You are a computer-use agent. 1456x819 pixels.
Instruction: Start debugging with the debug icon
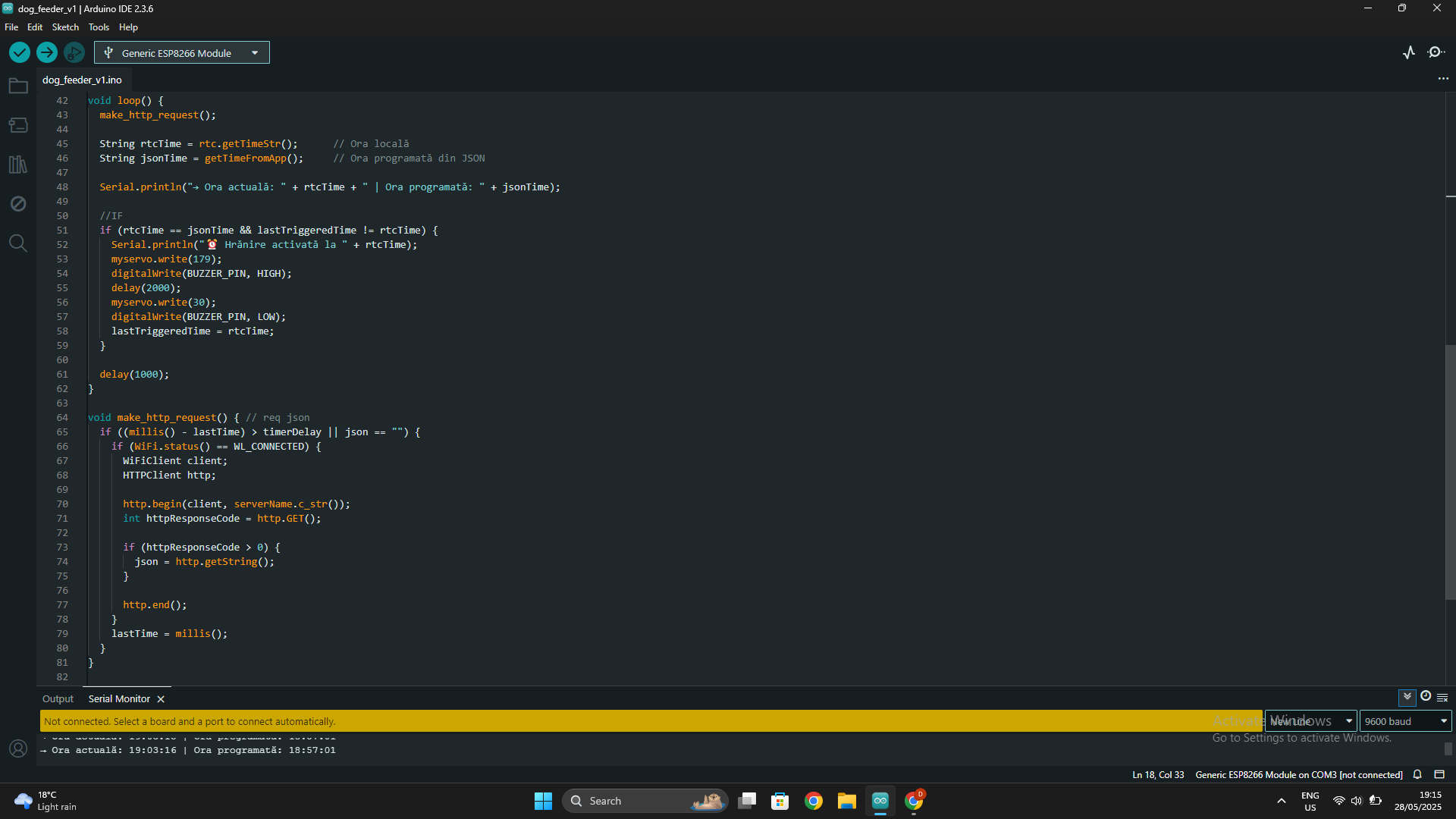(x=74, y=52)
